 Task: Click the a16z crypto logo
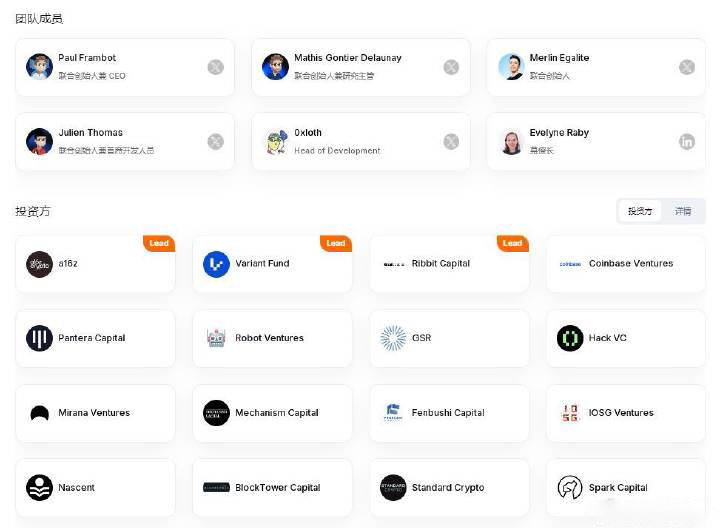click(x=39, y=264)
